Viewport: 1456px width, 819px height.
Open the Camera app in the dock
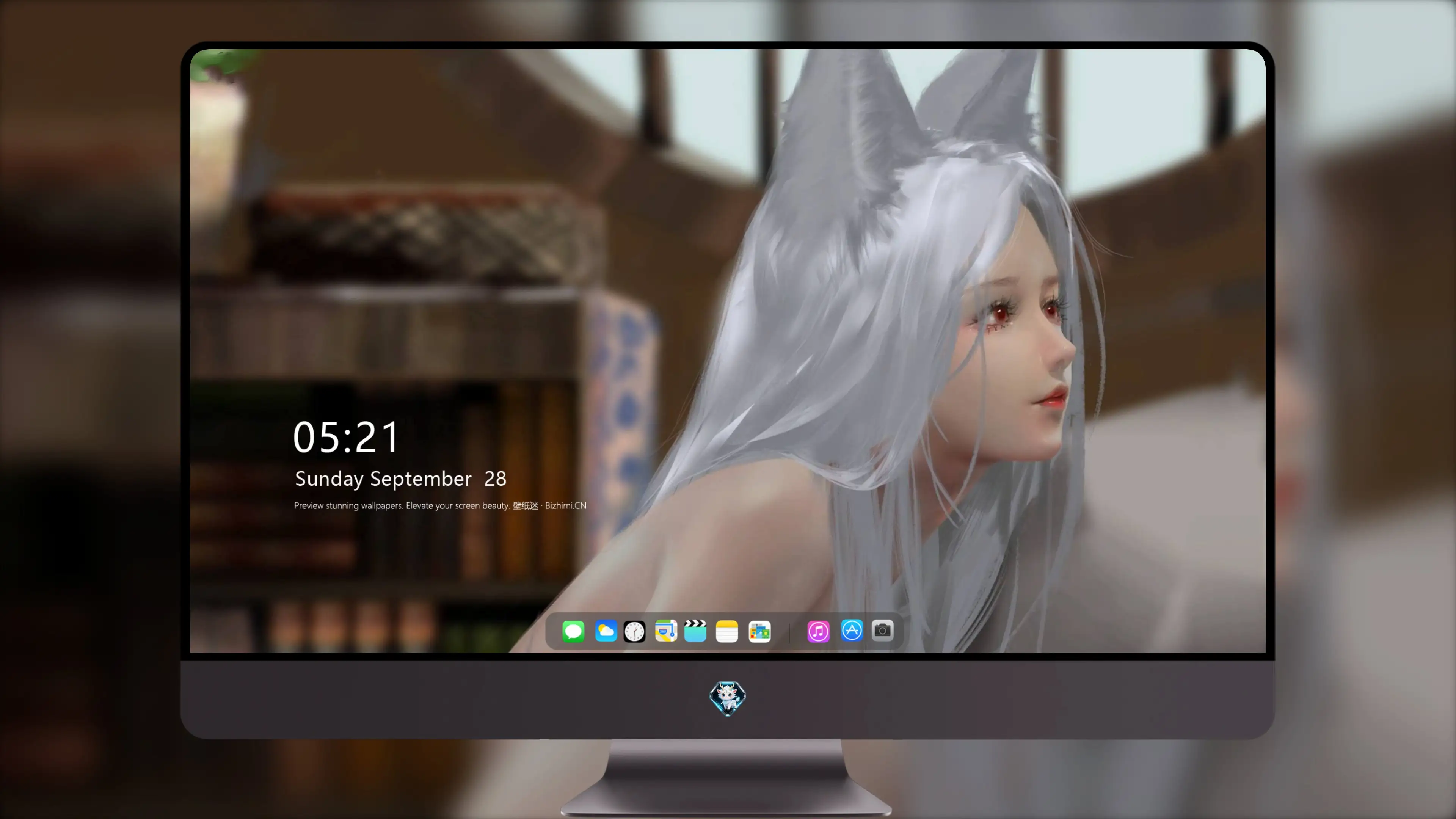[882, 630]
